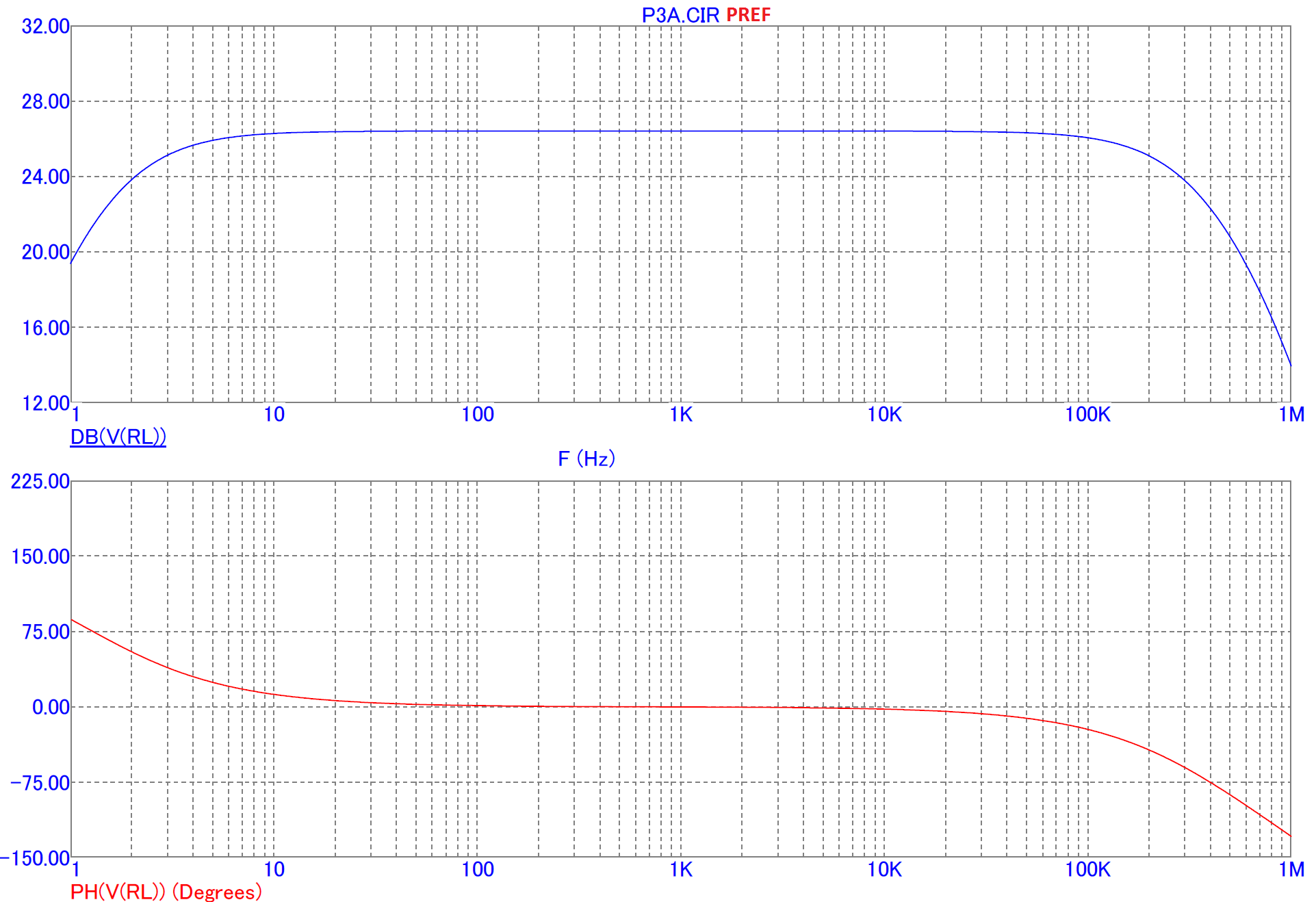
Task: Click the 1M label under phase plot
Action: (1291, 870)
